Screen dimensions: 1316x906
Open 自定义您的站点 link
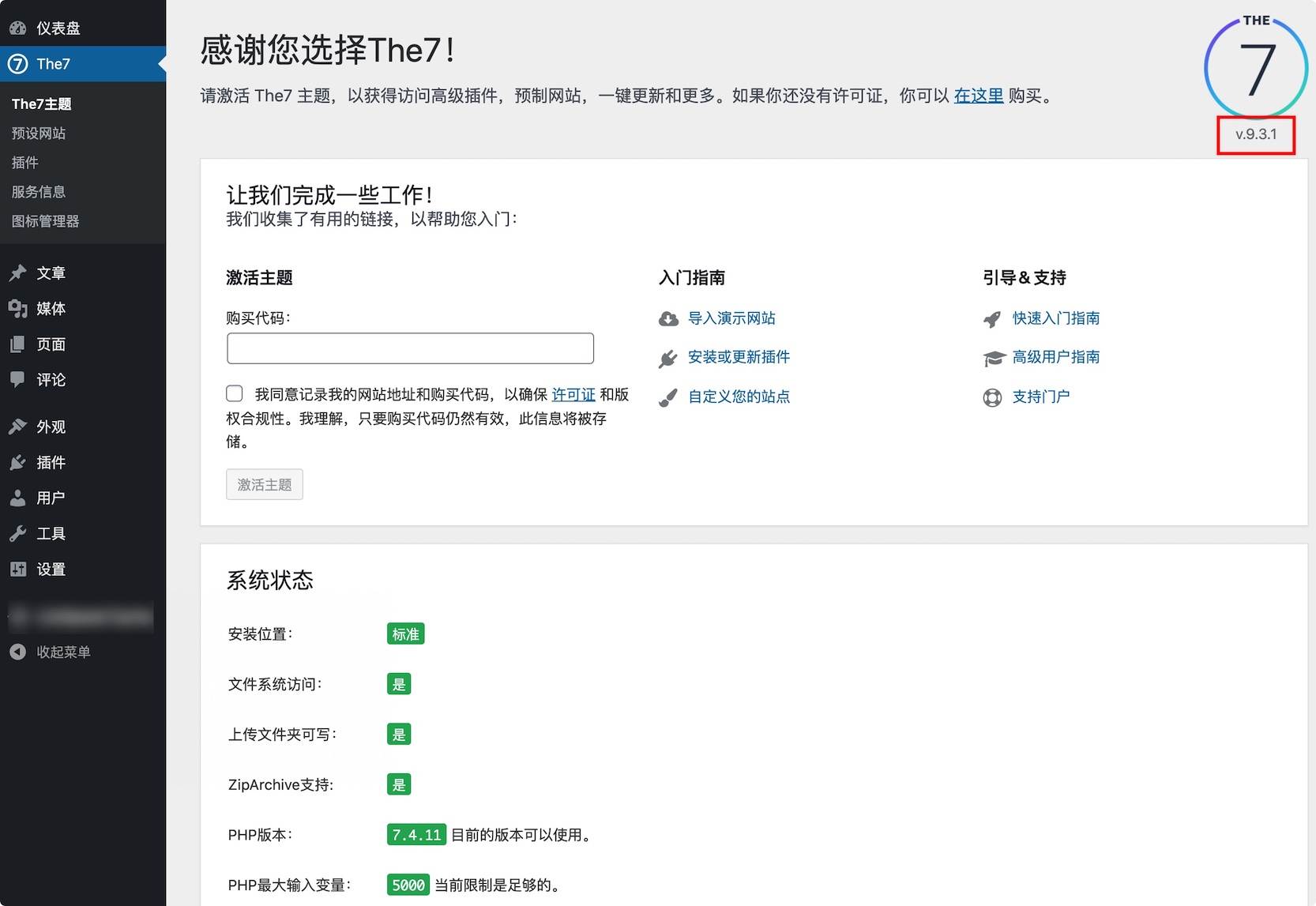[739, 397]
